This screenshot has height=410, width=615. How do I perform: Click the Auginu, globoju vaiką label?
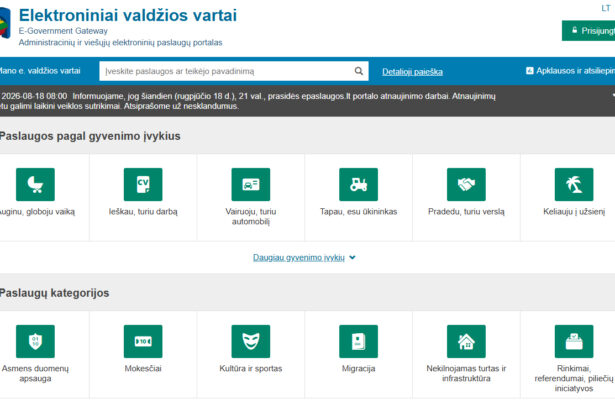[37, 211]
